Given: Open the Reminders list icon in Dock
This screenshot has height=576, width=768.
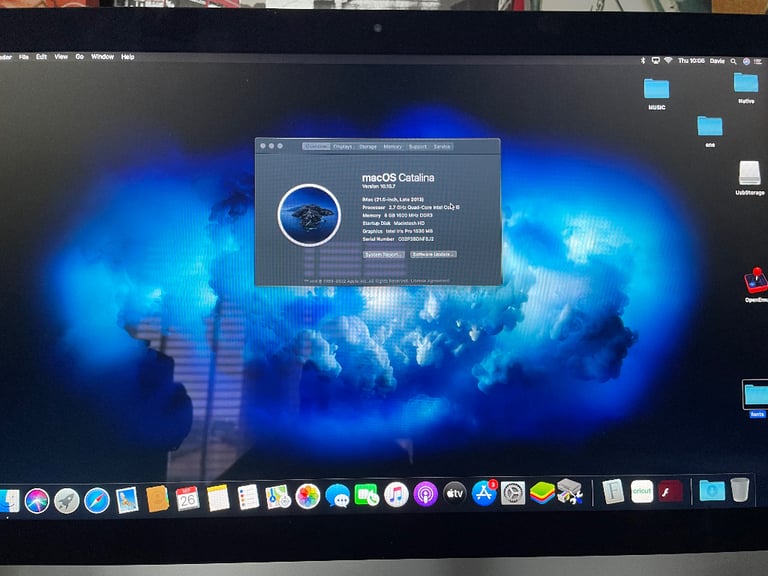Looking at the screenshot, I should [248, 497].
